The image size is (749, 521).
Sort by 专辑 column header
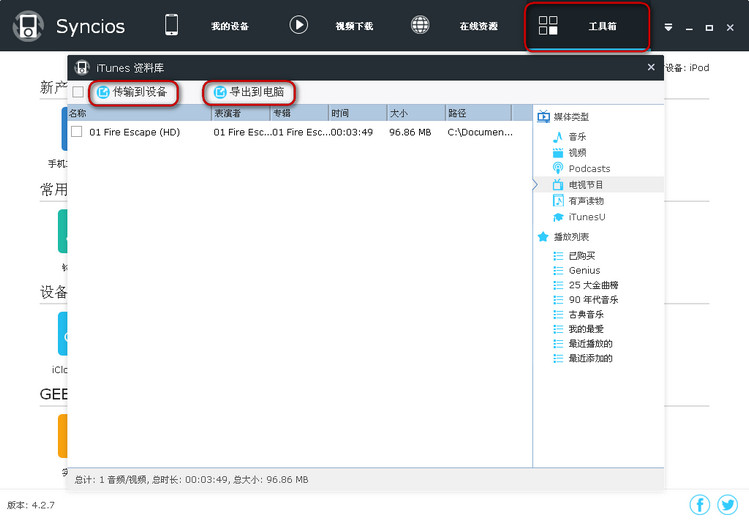pyautogui.click(x=300, y=113)
